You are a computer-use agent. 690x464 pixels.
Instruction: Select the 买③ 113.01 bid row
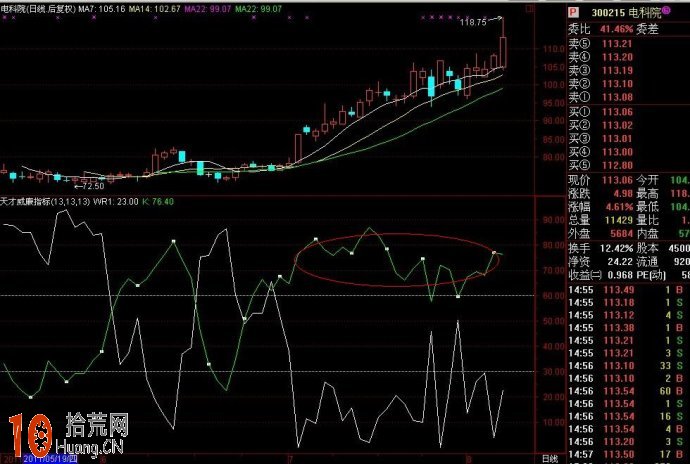click(x=600, y=139)
